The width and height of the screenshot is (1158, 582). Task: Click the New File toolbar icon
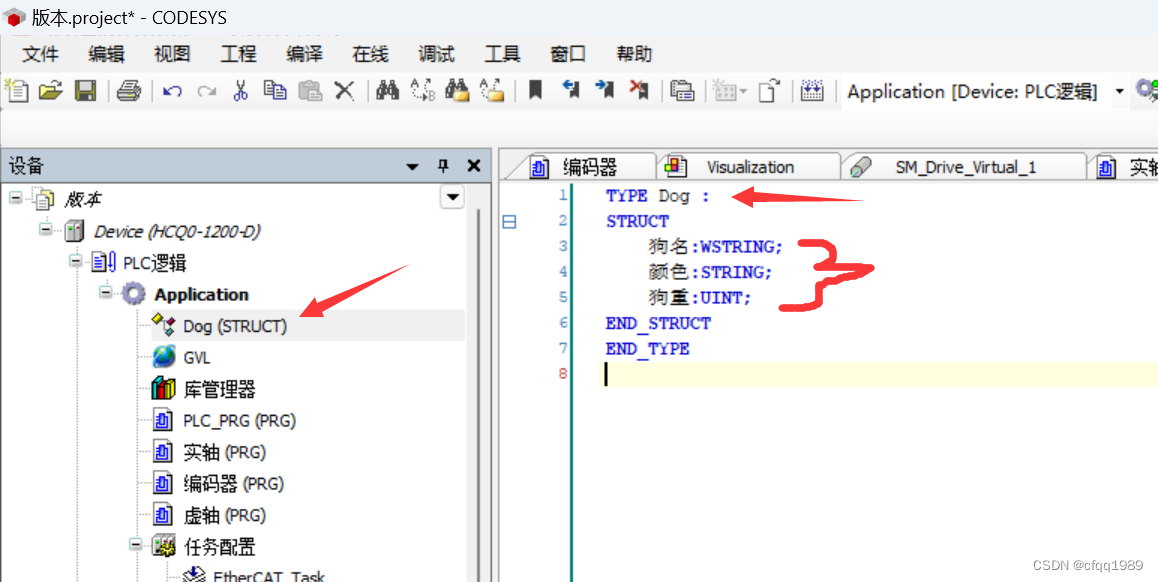[17, 90]
